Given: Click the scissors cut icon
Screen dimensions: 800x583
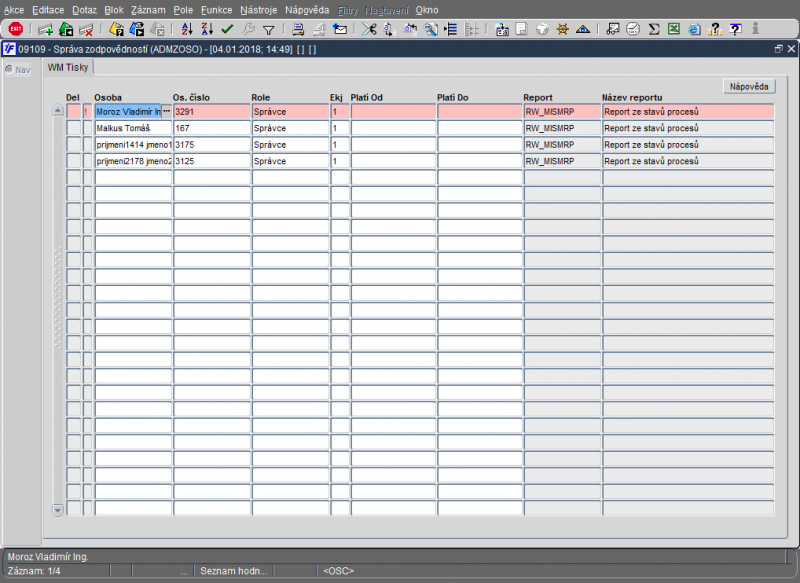Looking at the screenshot, I should (369, 29).
